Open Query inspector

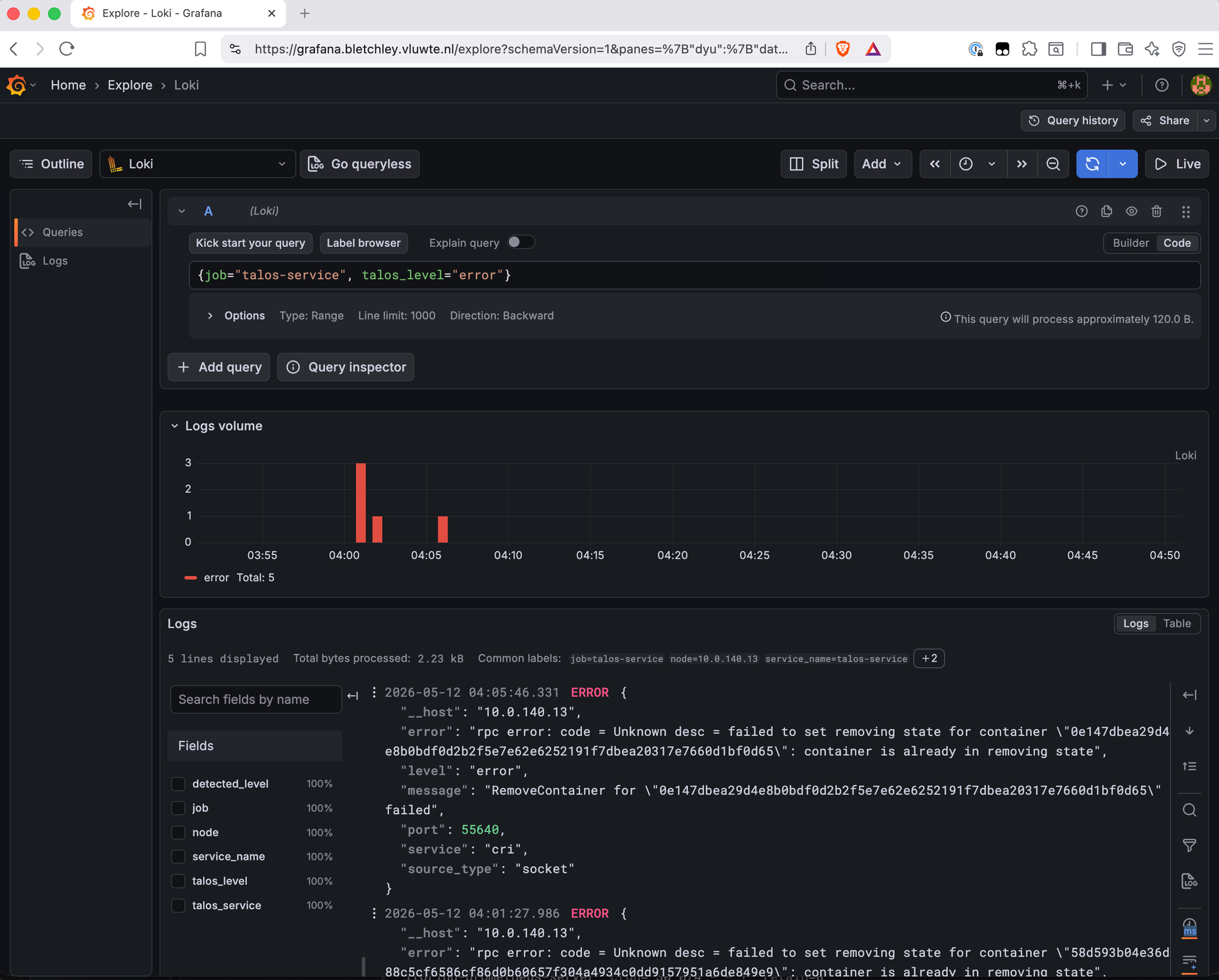pos(346,367)
